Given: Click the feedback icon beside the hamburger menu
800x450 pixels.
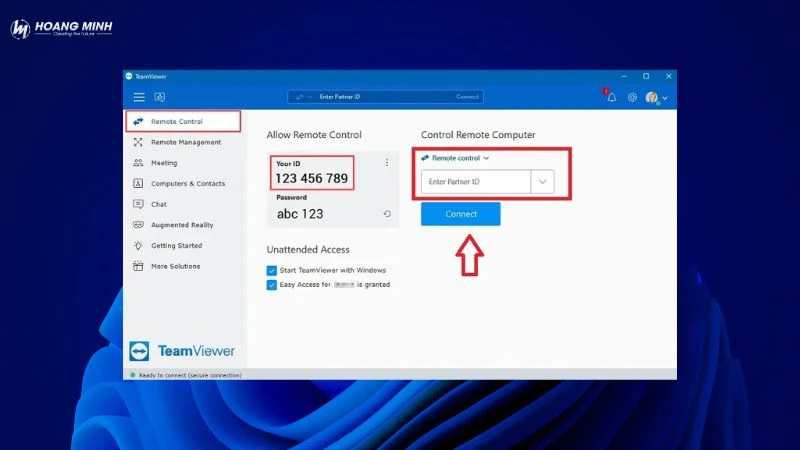Looking at the screenshot, I should click(x=160, y=97).
